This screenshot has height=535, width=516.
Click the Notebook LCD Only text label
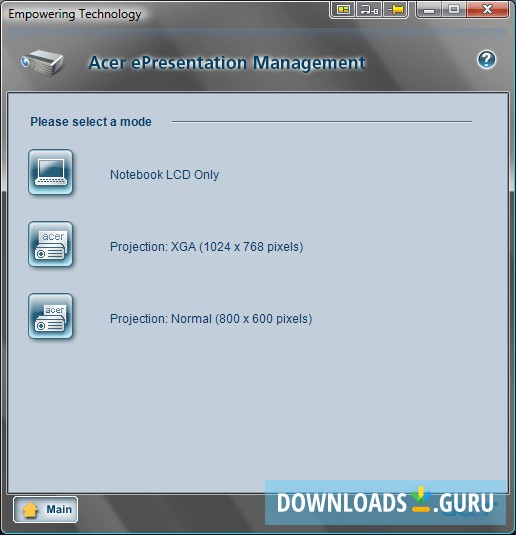click(164, 175)
